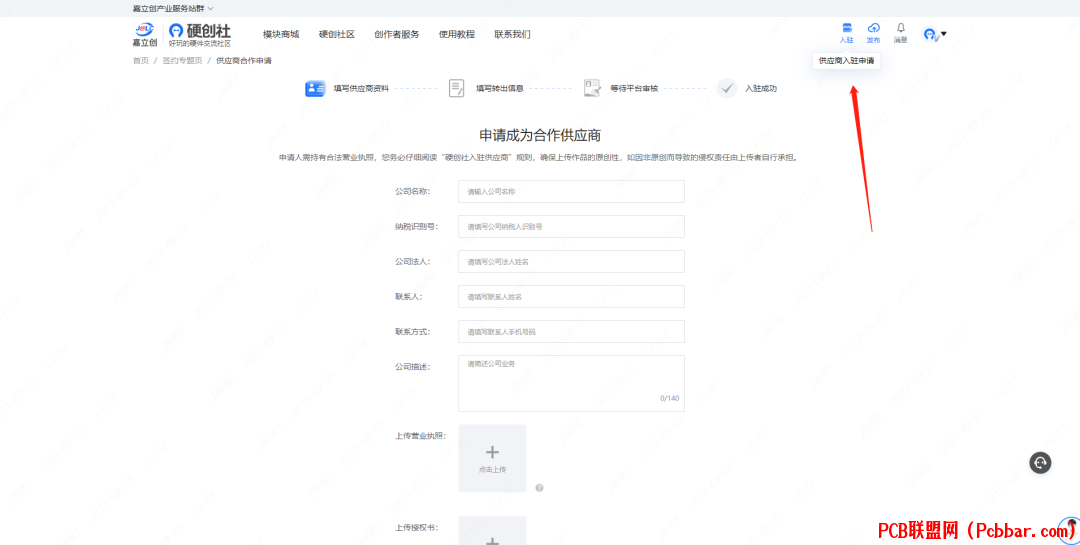1080x545 pixels.
Task: Open the 使用教程 menu
Action: pyautogui.click(x=457, y=34)
